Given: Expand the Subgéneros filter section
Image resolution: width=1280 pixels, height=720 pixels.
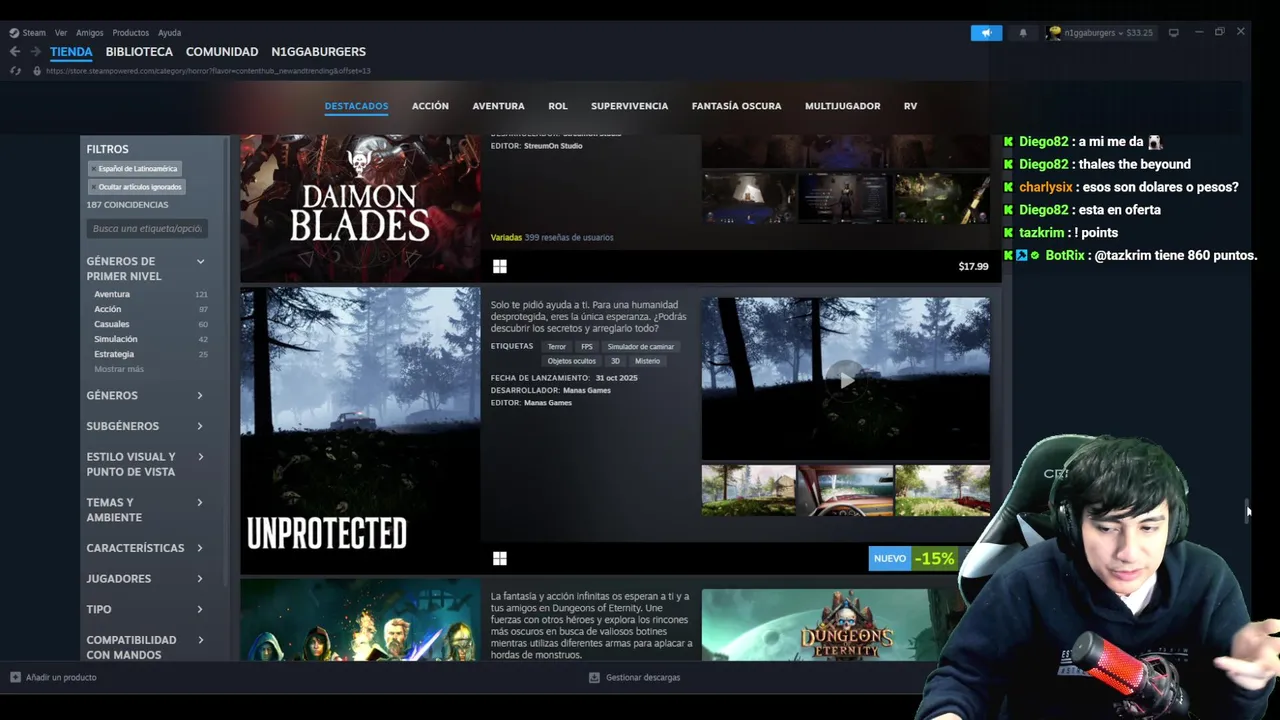Looking at the screenshot, I should [200, 426].
